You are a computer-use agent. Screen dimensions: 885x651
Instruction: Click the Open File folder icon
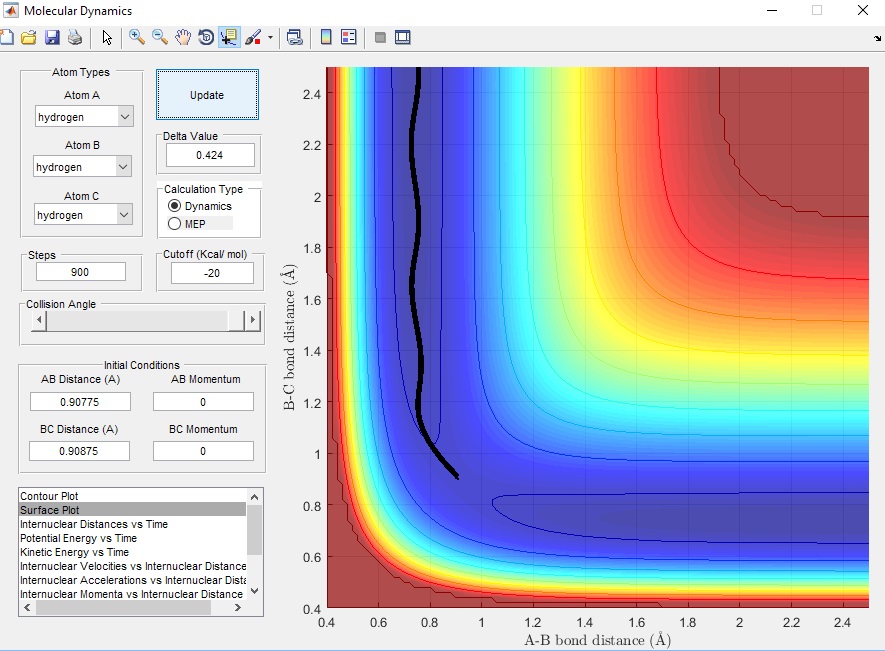28,38
